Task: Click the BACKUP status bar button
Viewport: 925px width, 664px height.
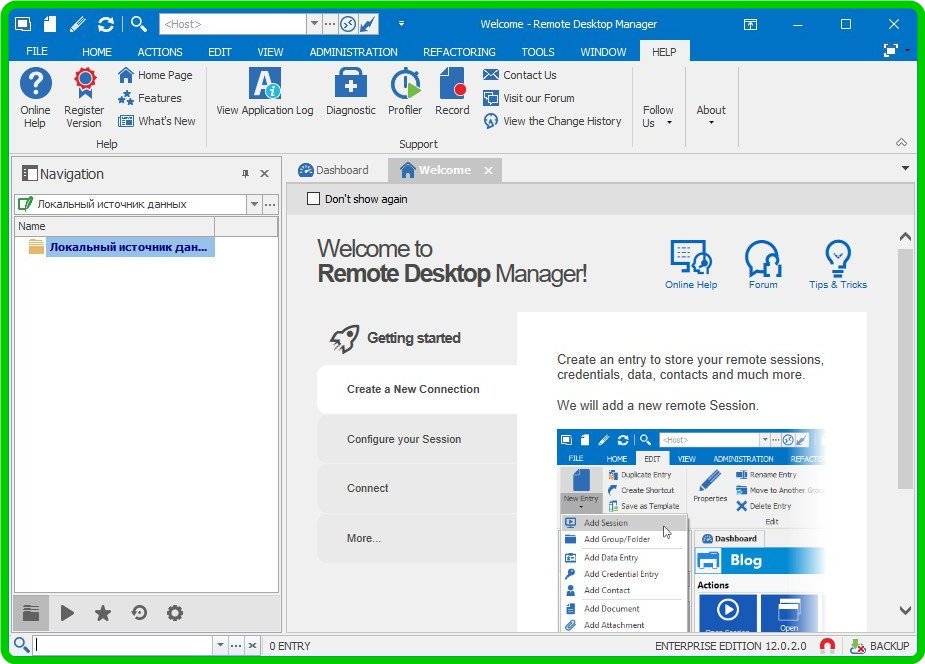Action: coord(879,646)
